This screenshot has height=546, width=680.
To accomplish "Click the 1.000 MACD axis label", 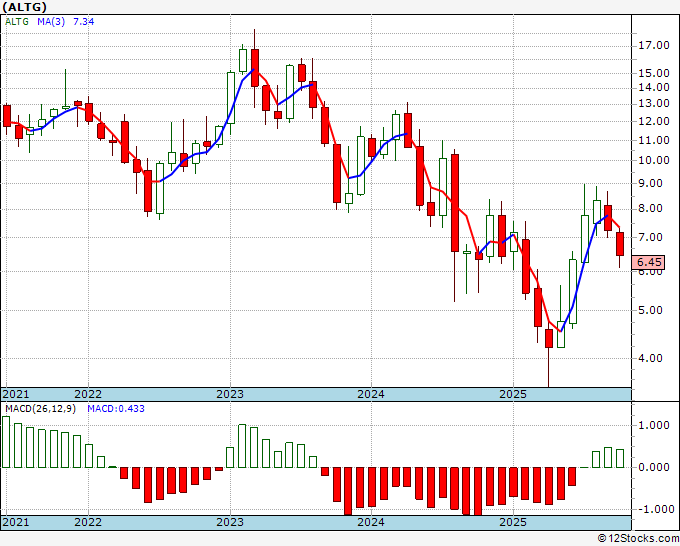I will [654, 425].
